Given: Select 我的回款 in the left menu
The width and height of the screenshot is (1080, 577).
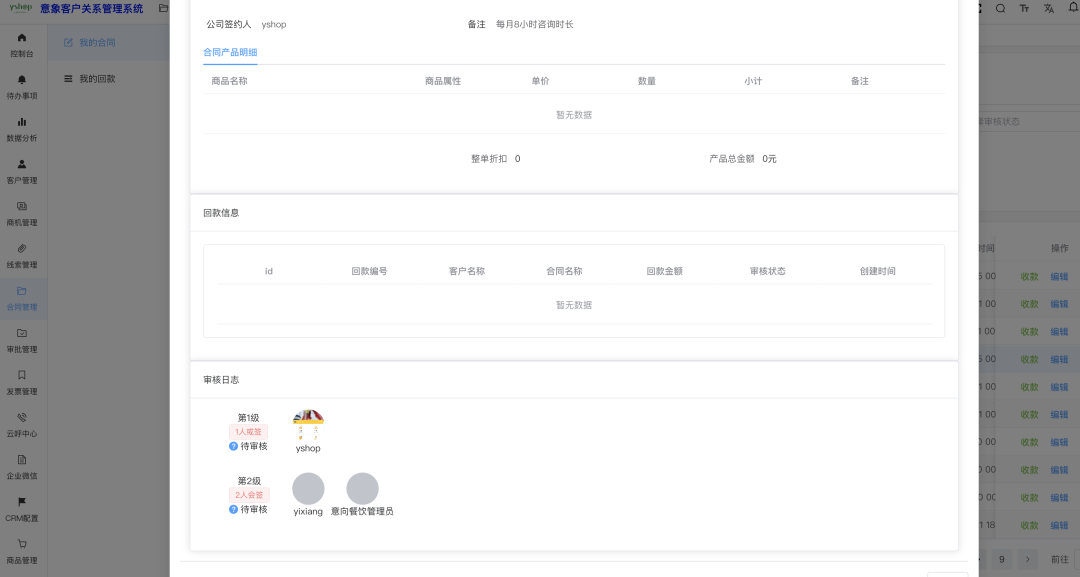Looking at the screenshot, I should pos(95,80).
